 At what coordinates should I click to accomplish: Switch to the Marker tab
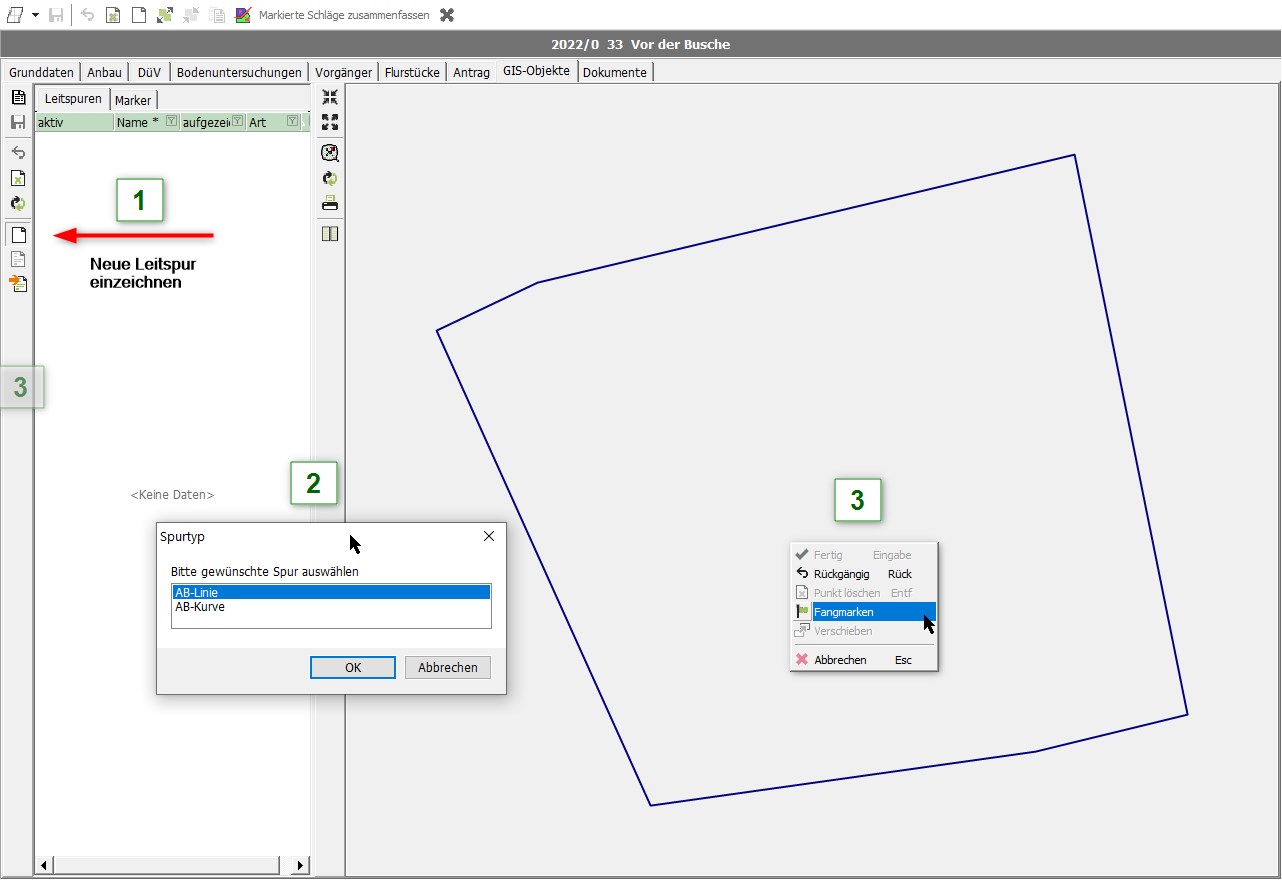[133, 100]
